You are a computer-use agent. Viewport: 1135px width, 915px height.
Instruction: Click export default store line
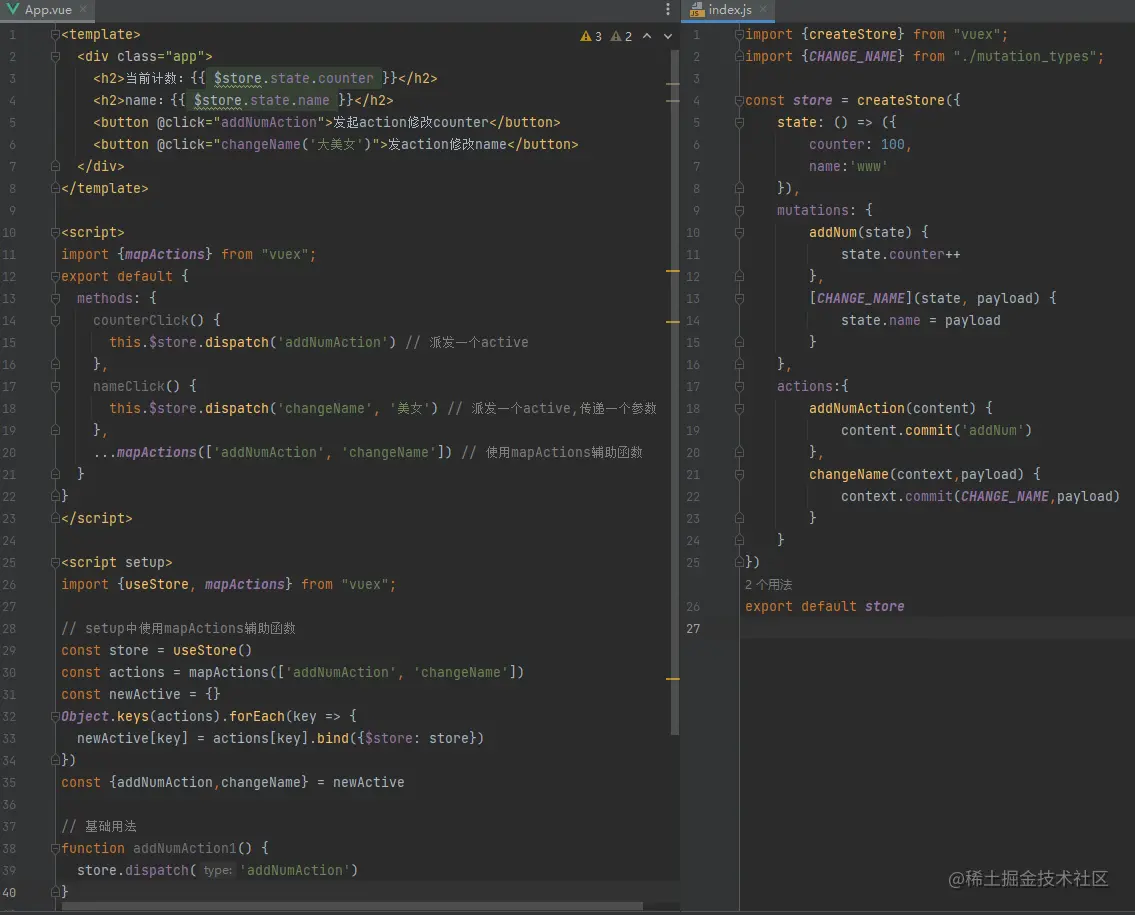coord(824,606)
